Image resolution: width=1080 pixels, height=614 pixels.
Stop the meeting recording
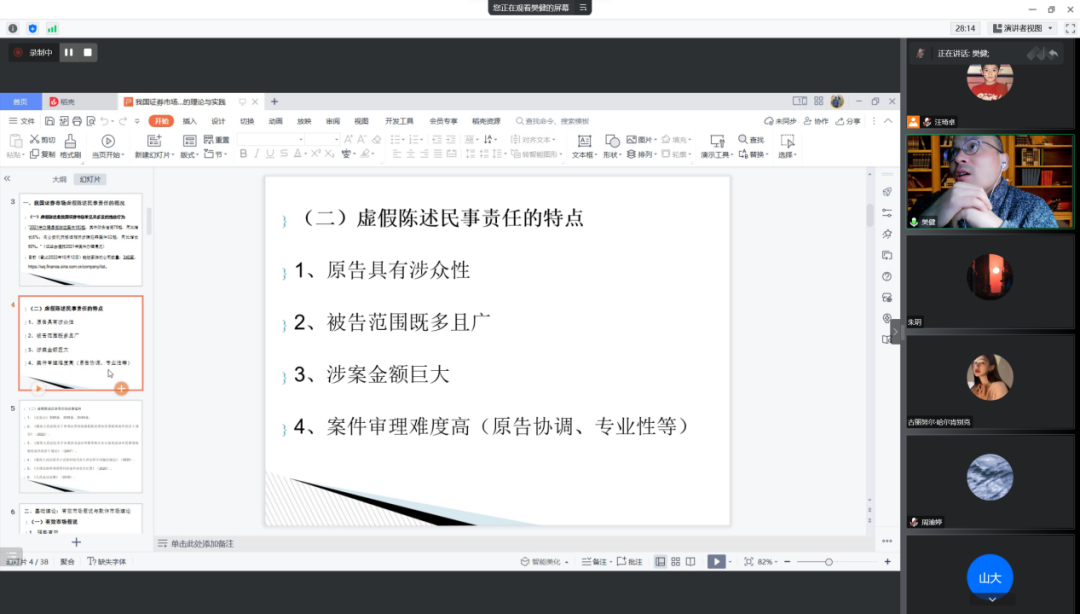[x=87, y=52]
